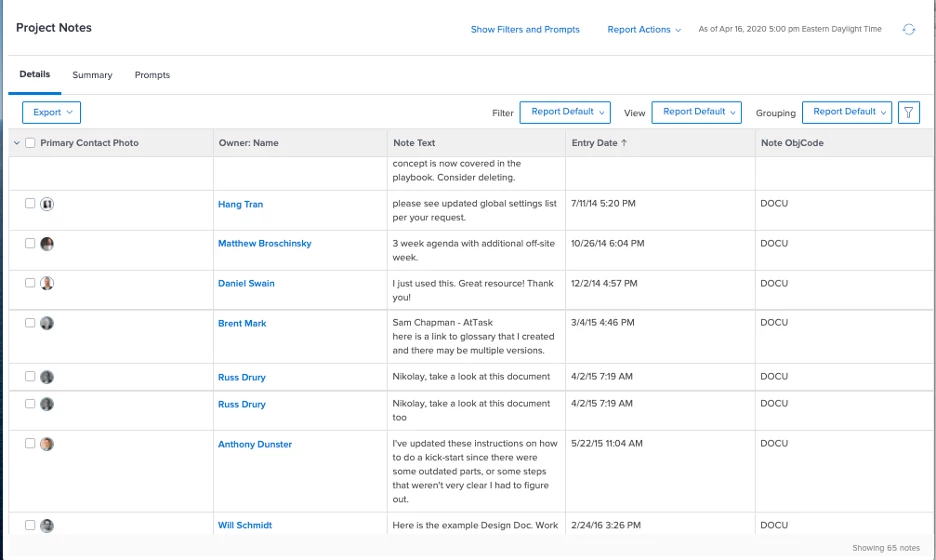936x560 pixels.
Task: Click the entry date '3/4/15 4:46 PM'
Action: pos(602,322)
